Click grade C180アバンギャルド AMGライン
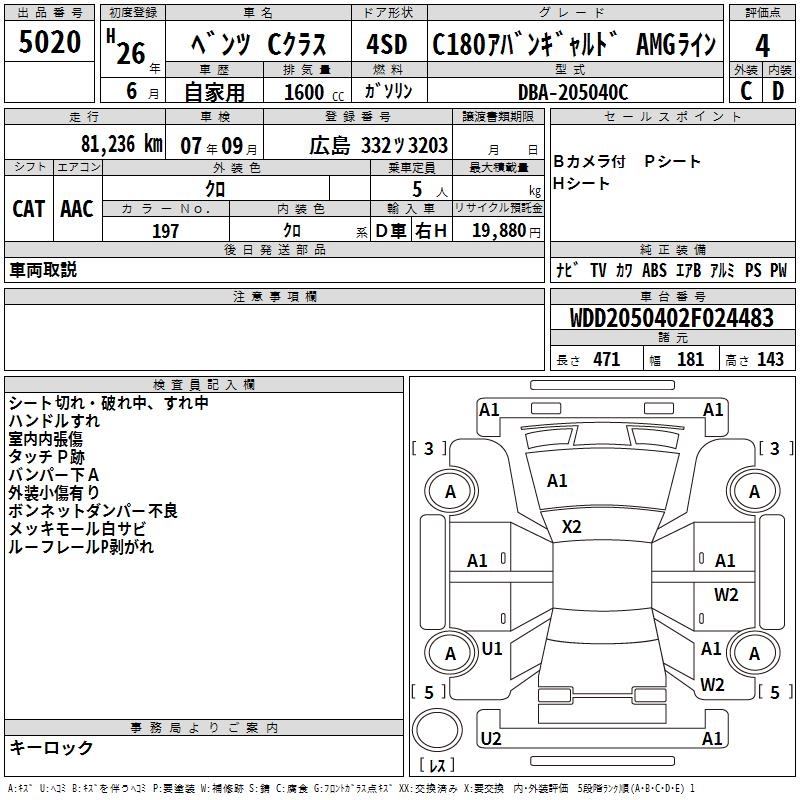Screen dimensions: 800x800 [574, 44]
